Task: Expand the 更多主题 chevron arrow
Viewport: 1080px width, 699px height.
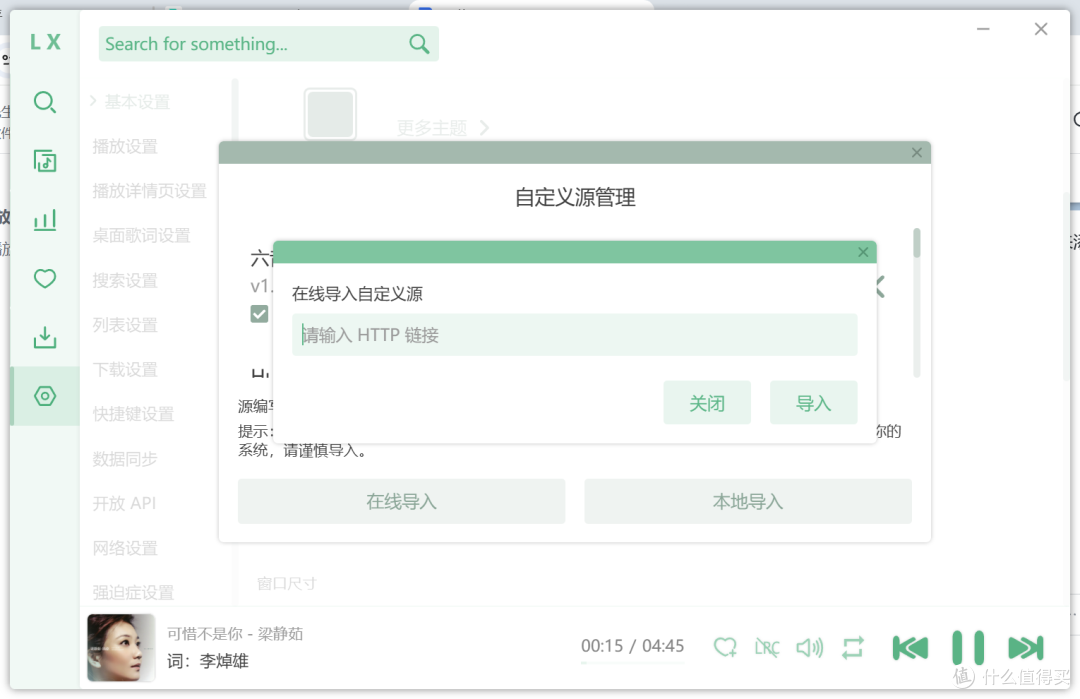Action: coord(484,127)
